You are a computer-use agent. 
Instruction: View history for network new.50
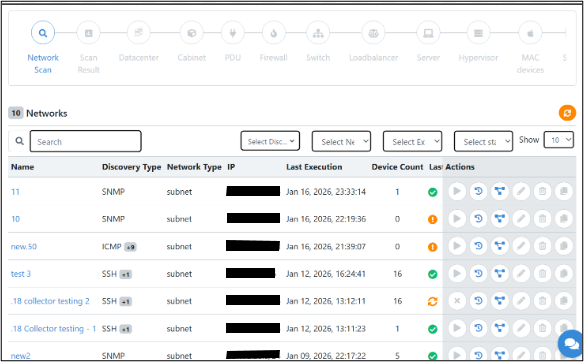[x=478, y=246]
